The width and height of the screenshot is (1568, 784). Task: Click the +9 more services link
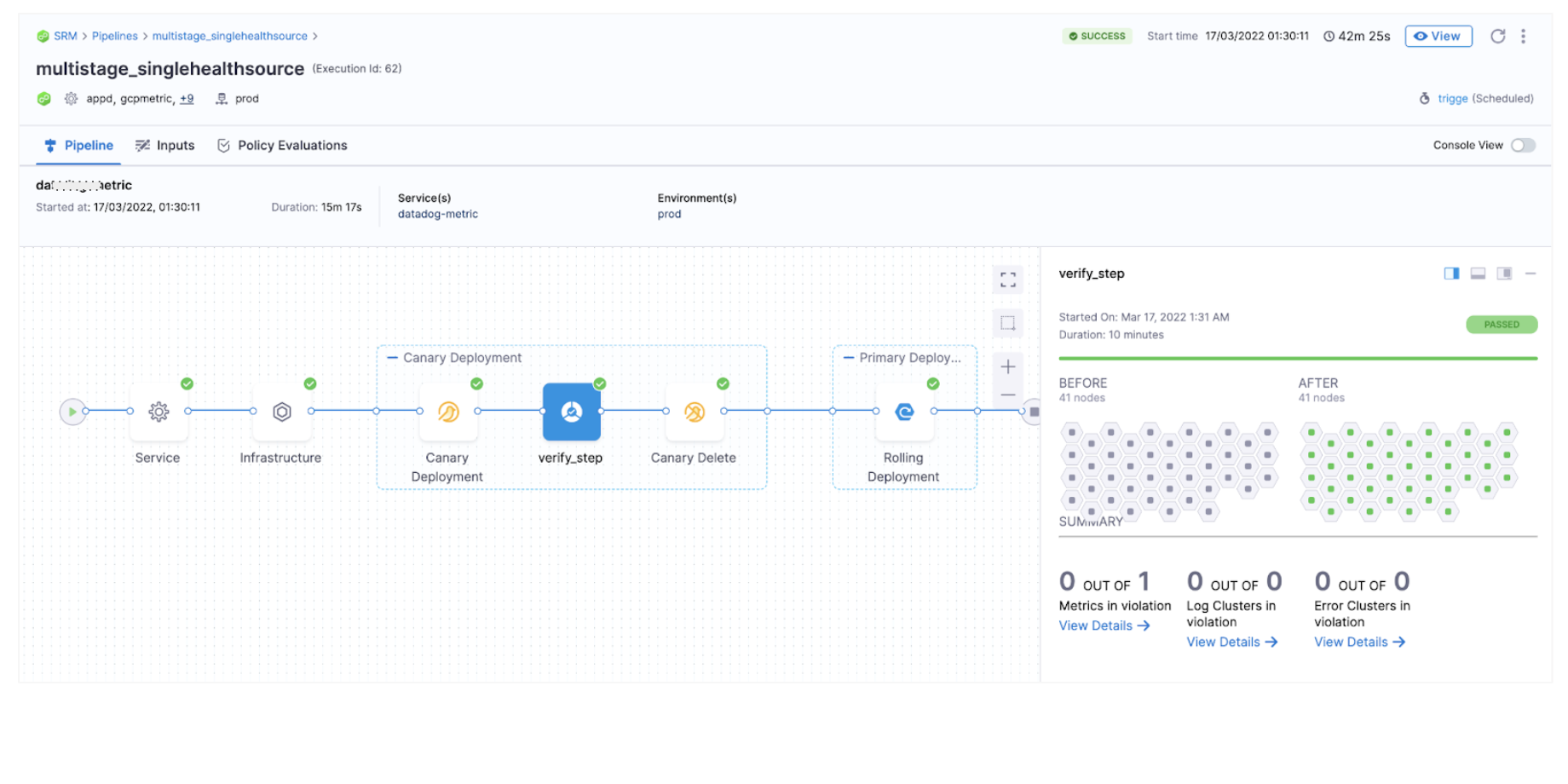click(x=187, y=99)
